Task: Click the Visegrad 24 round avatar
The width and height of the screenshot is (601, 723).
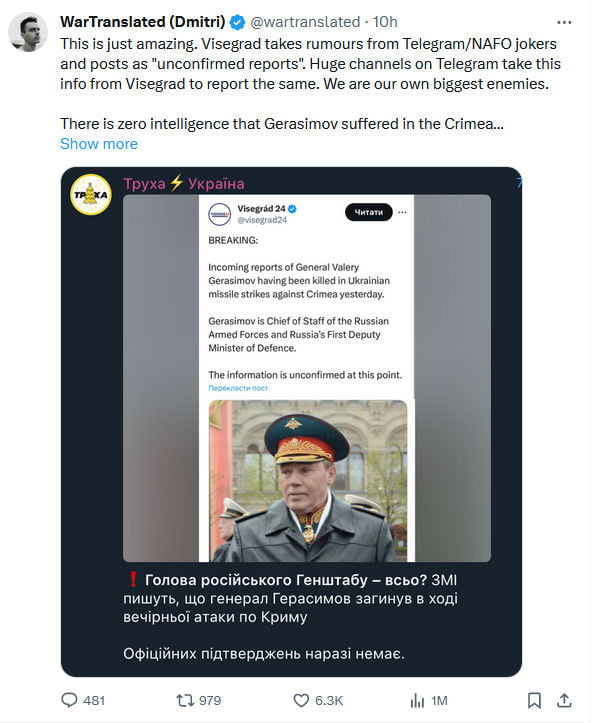Action: 220,214
